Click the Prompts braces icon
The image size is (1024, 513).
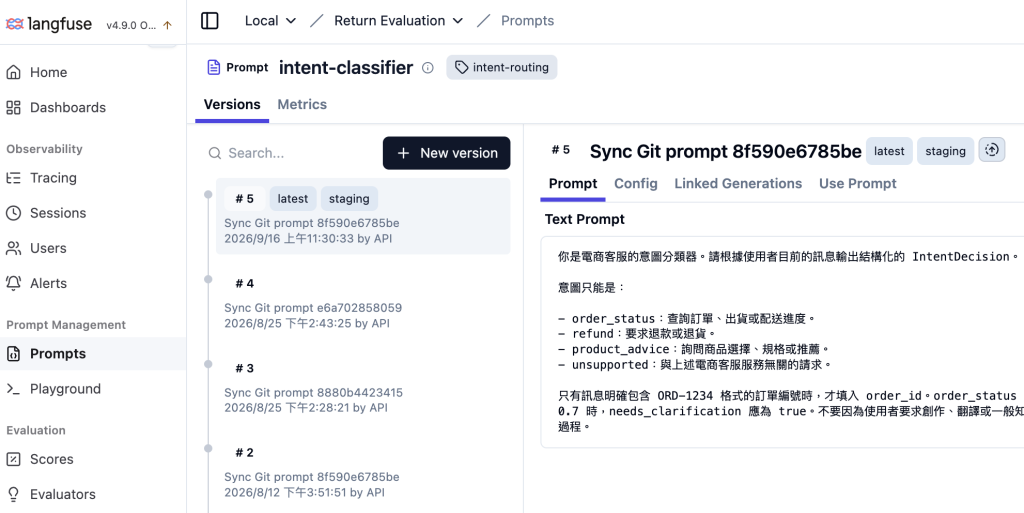[13, 354]
